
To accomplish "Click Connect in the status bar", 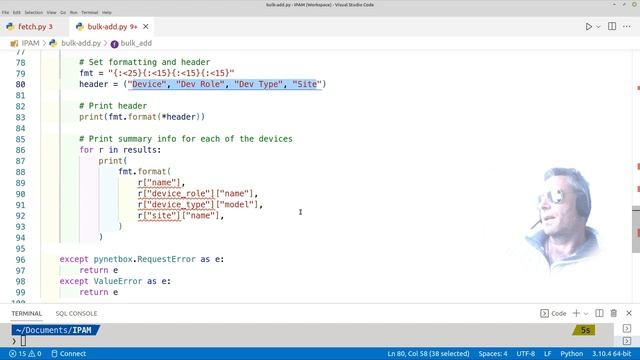I will 69,354.
